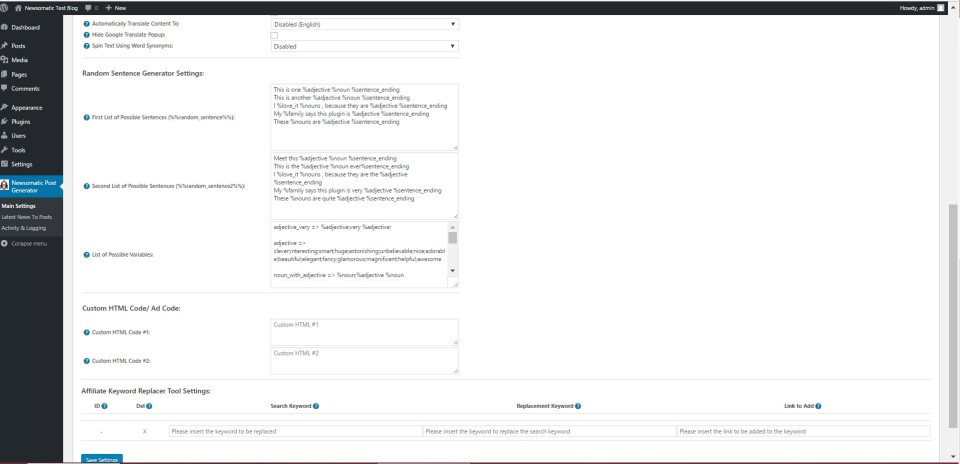
Task: Open Automatically Translate Content To dropdown
Action: click(x=364, y=22)
